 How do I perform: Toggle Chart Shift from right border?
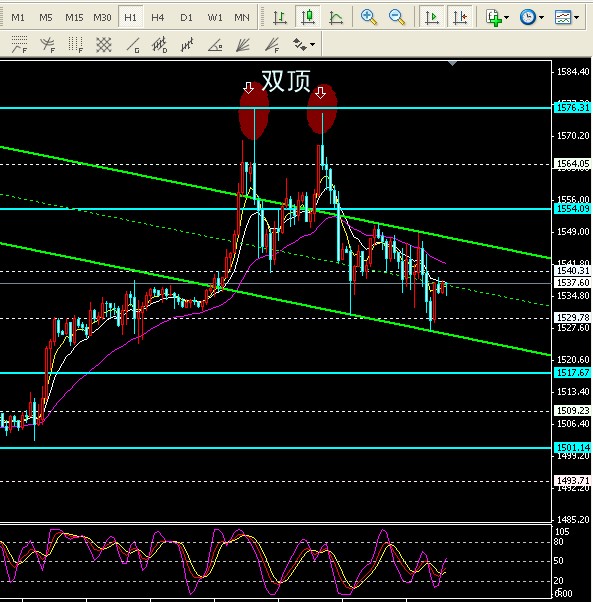459,17
